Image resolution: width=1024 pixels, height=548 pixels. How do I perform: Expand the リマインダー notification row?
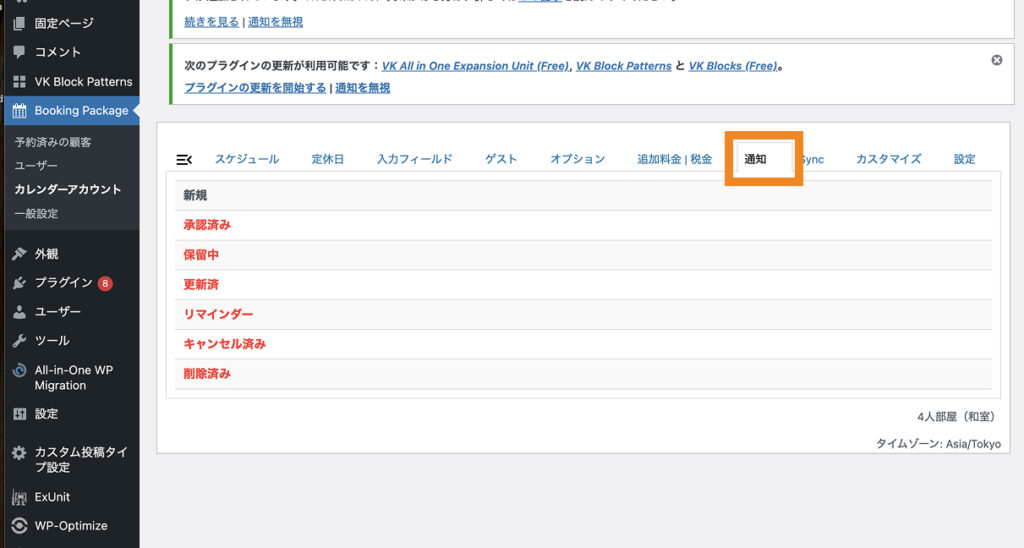click(x=218, y=314)
